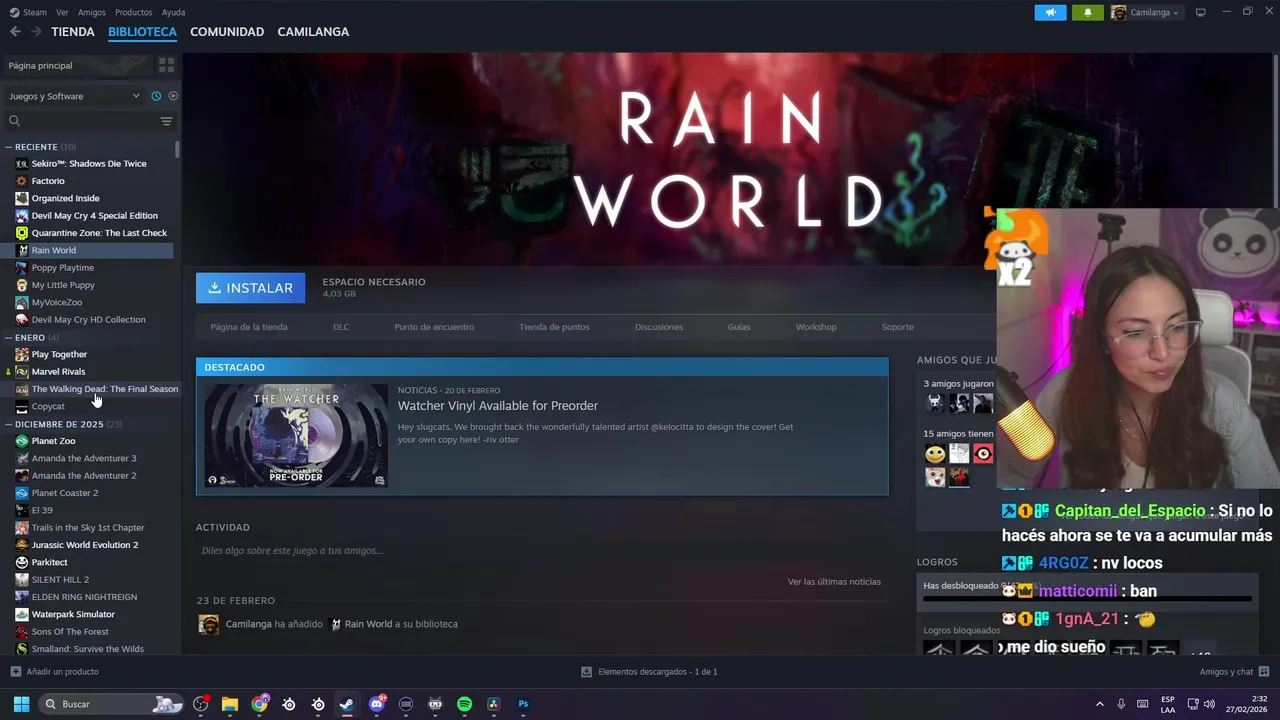Open the Ayuda menu
The height and width of the screenshot is (720, 1280).
coord(173,12)
